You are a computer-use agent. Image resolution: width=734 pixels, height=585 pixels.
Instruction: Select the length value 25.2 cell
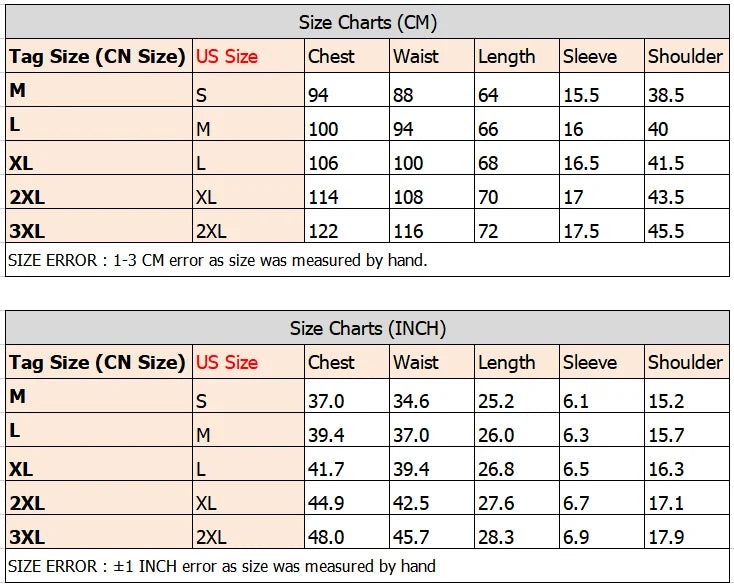(x=496, y=401)
